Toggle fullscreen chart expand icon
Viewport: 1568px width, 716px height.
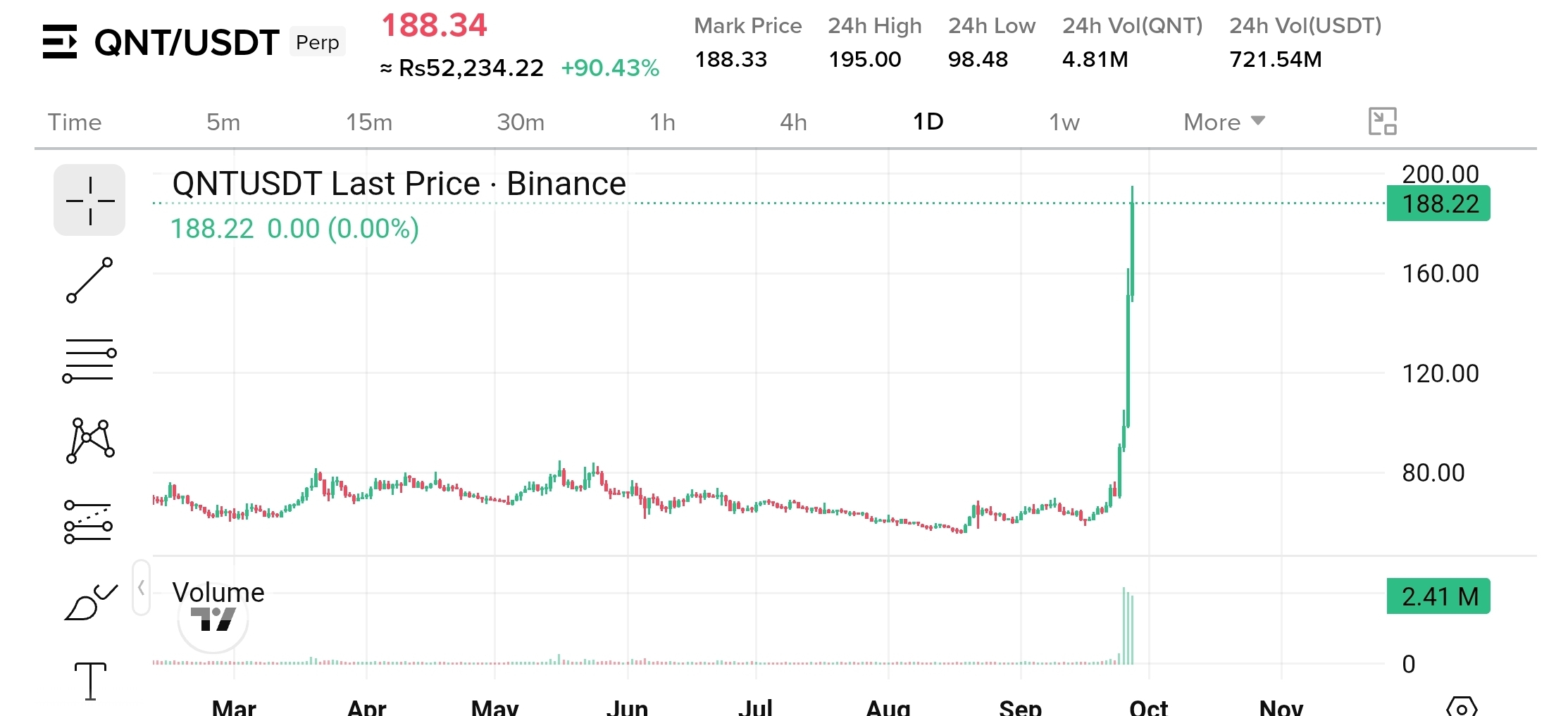click(x=1382, y=121)
